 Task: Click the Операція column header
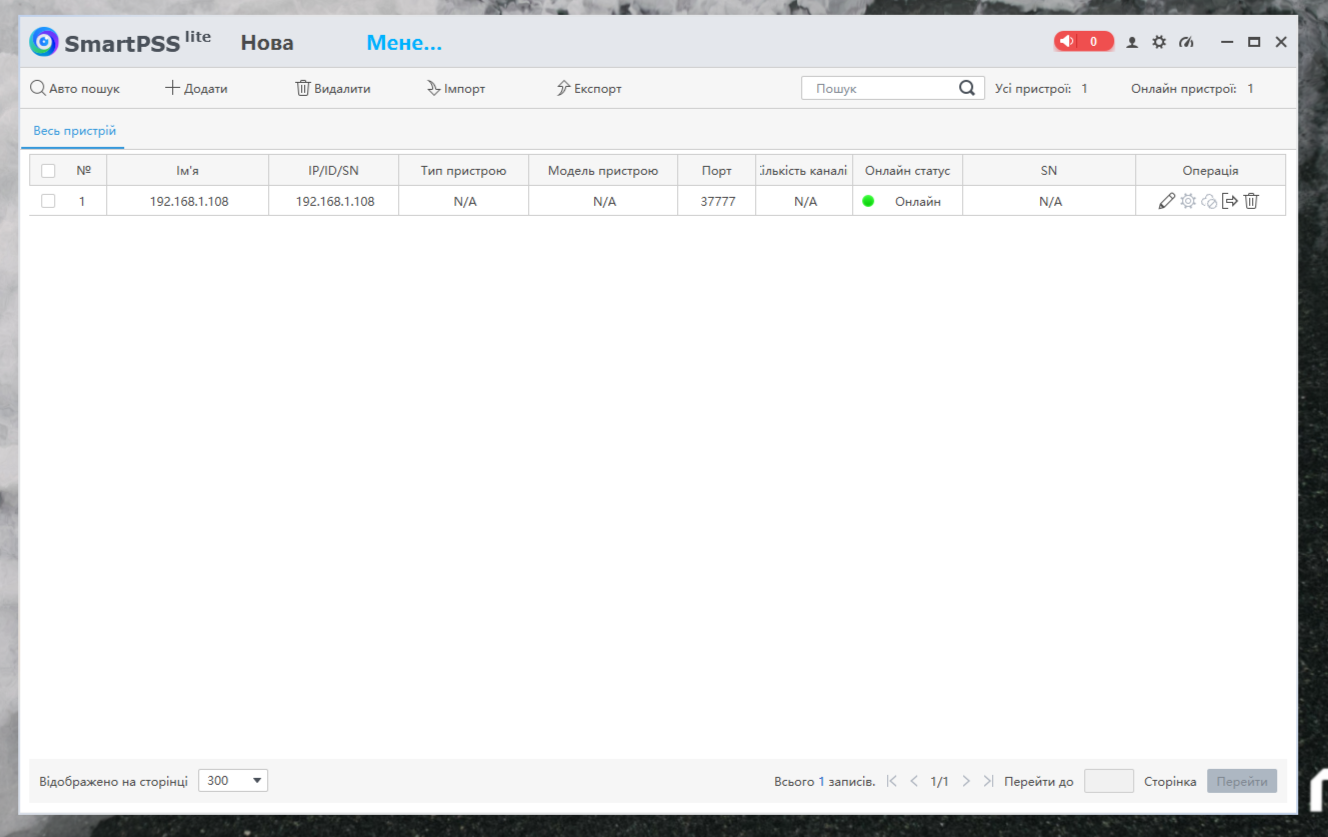[1210, 171]
